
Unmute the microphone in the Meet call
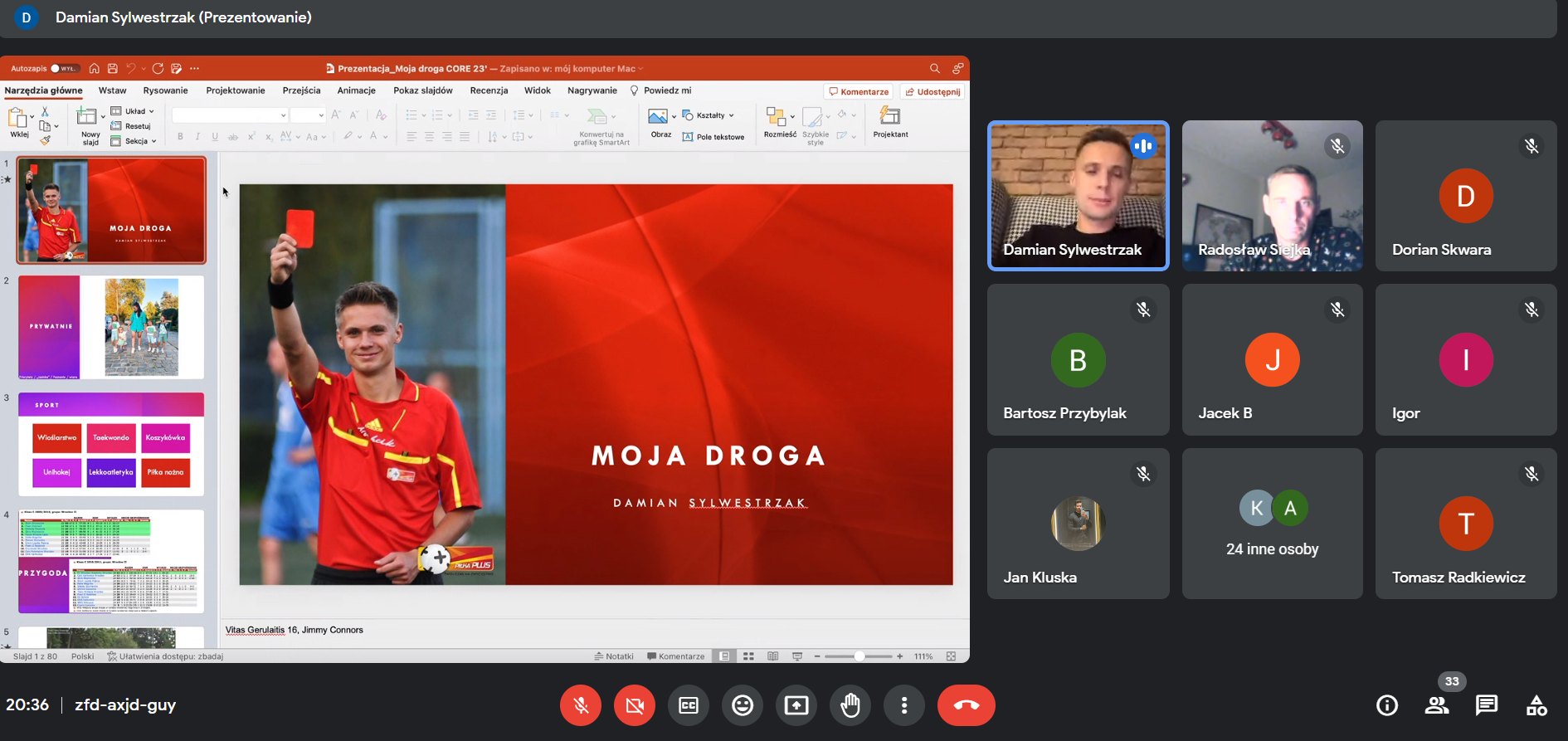click(581, 705)
